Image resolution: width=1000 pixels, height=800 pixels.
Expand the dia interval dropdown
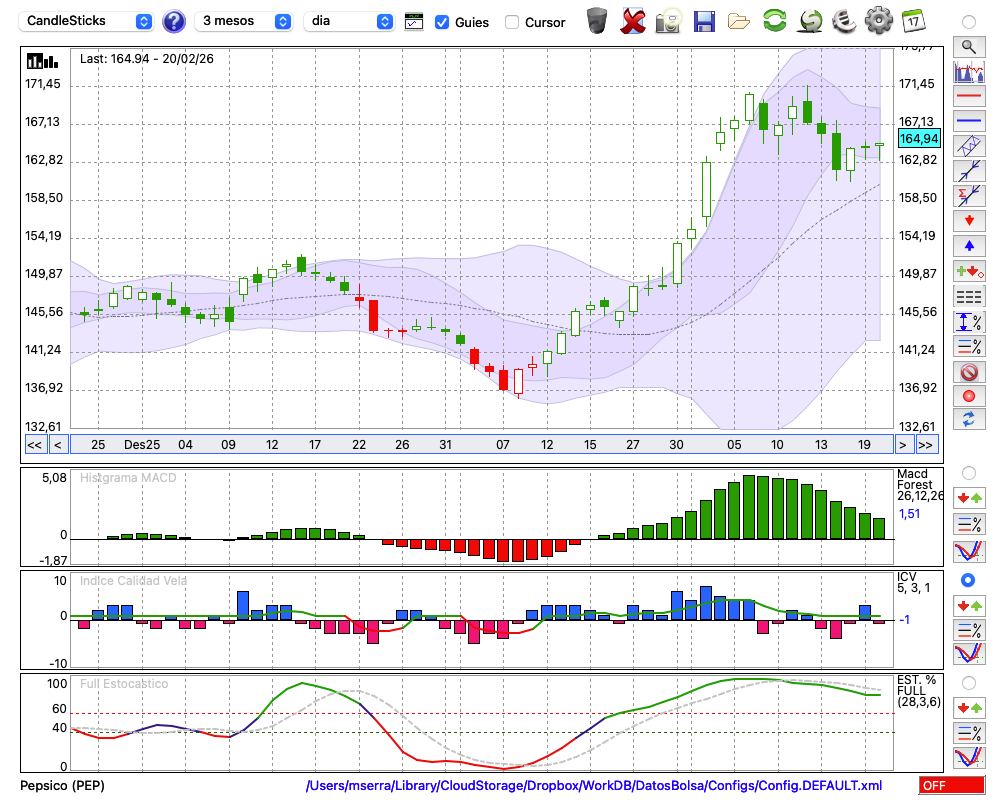point(349,21)
